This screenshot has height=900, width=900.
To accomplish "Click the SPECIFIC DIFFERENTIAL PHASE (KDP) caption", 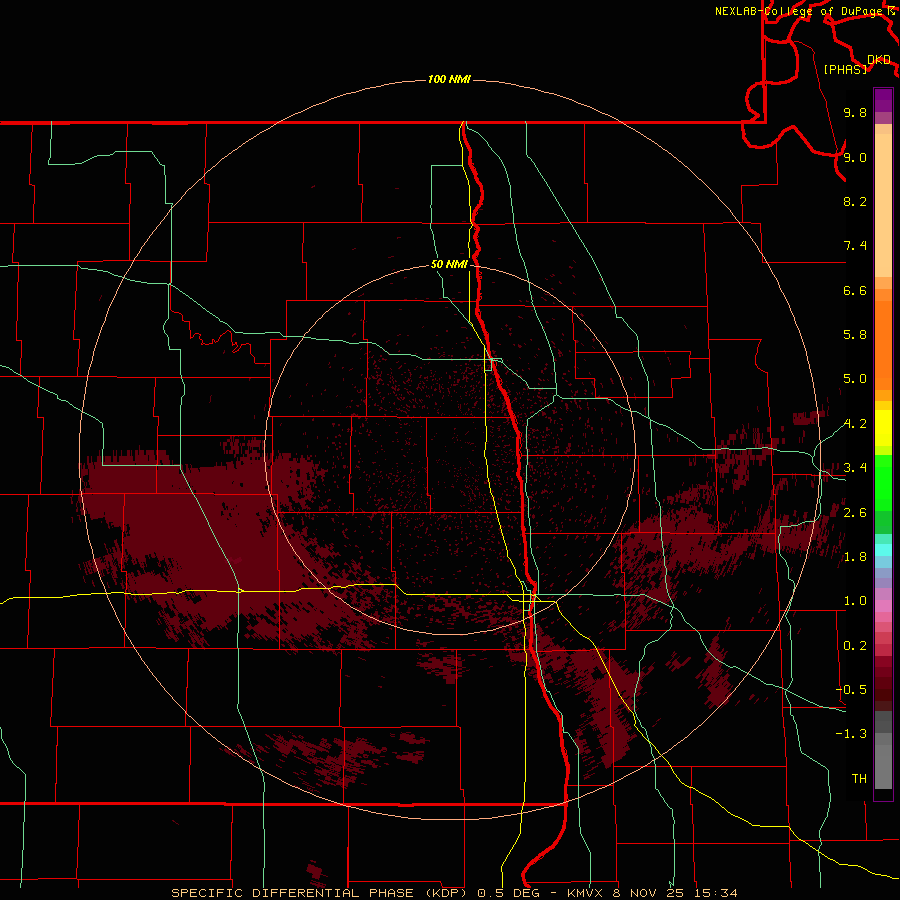I will pyautogui.click(x=320, y=893).
